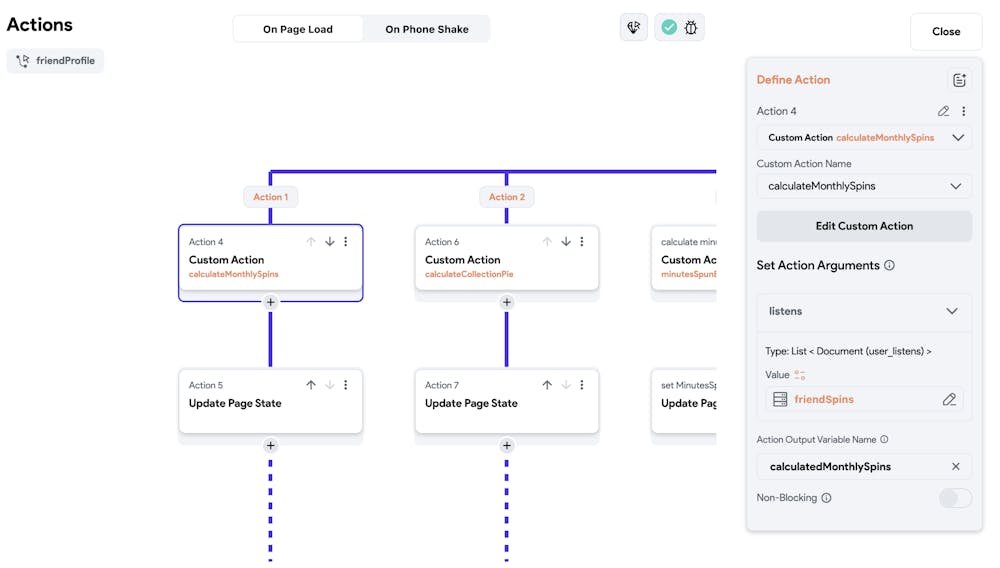Click the Close button
Image resolution: width=1000 pixels, height=568 pixels.
click(945, 32)
